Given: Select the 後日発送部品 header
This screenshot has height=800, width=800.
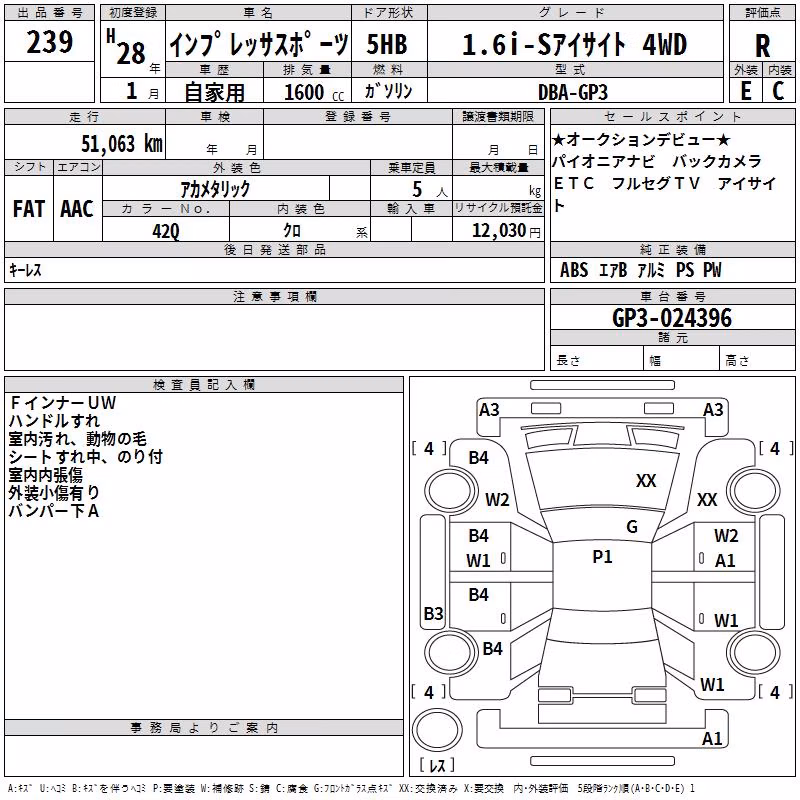Looking at the screenshot, I should 274,249.
